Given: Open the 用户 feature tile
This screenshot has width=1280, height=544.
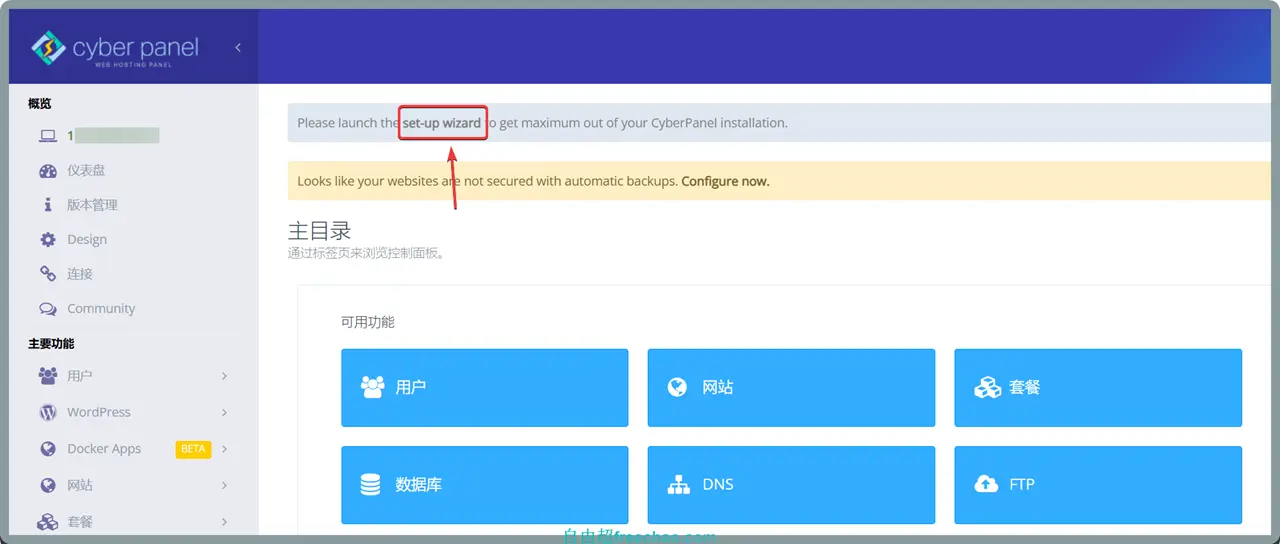Looking at the screenshot, I should click(x=485, y=387).
